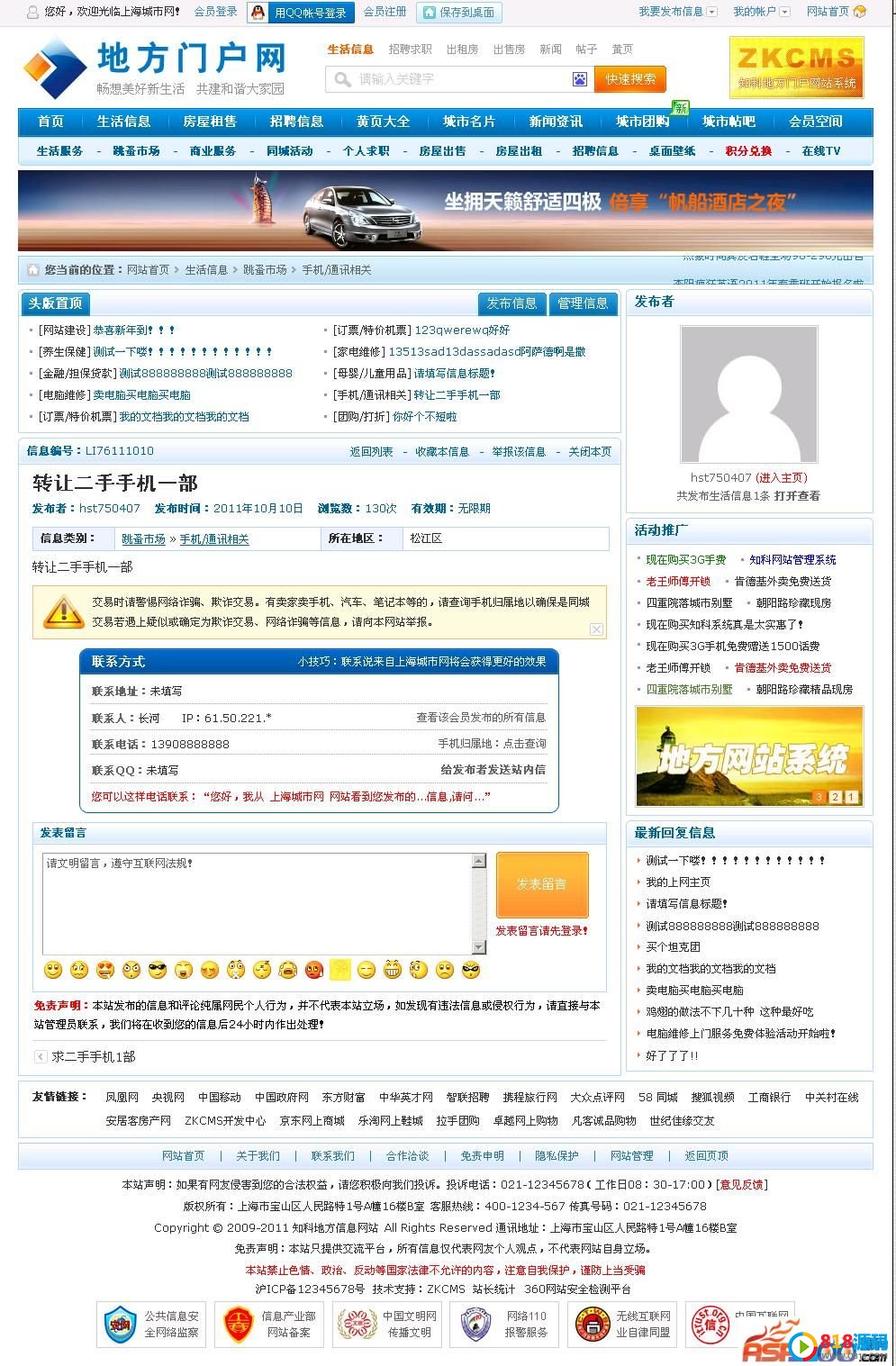Click the ZKCMS ad banner at top right
The height and width of the screenshot is (1366, 896).
click(x=796, y=67)
